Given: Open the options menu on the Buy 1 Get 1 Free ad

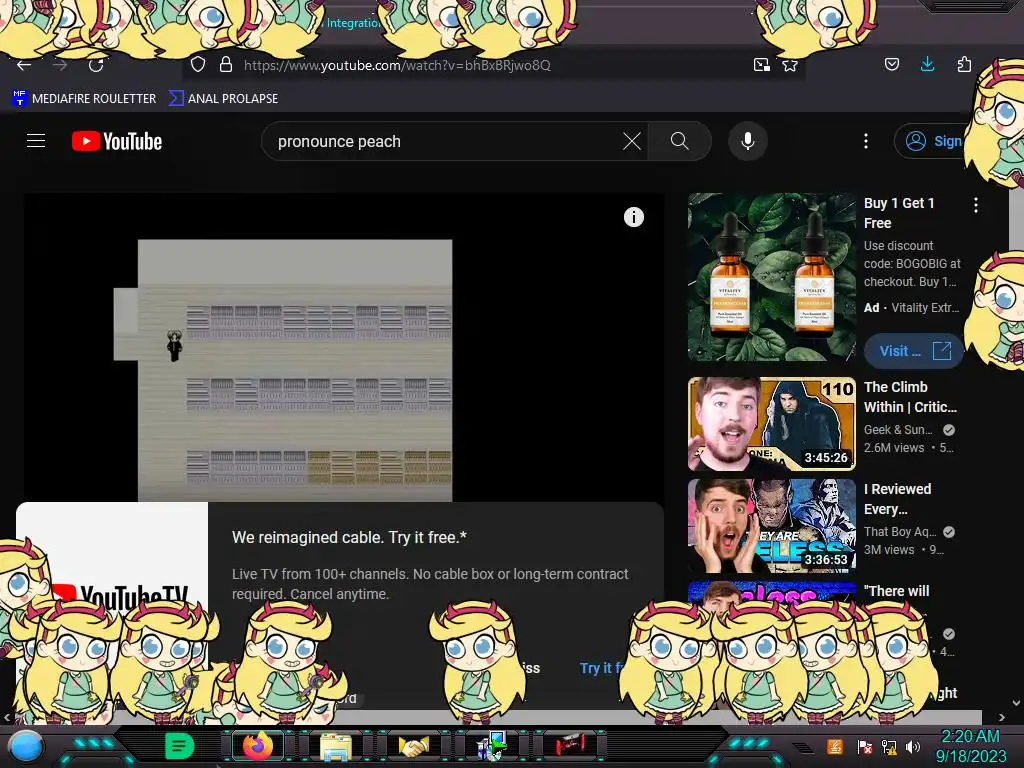Looking at the screenshot, I should (x=976, y=205).
